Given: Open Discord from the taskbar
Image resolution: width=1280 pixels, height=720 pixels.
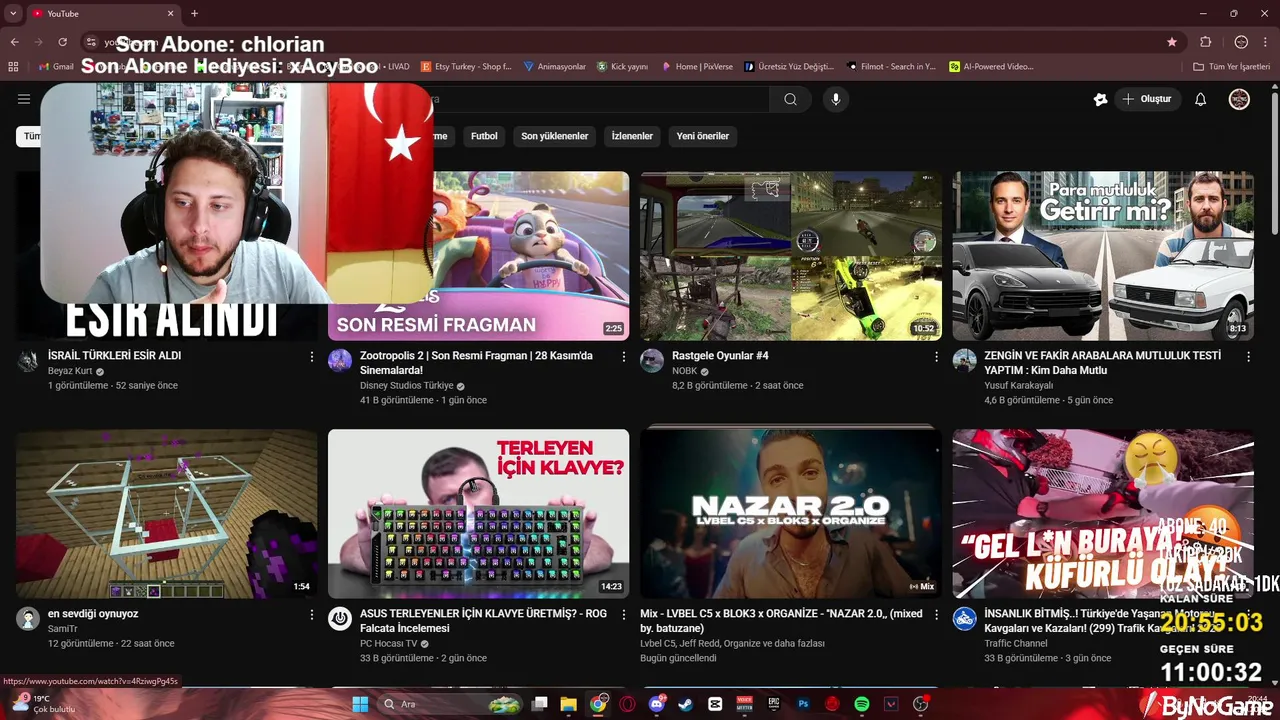Looking at the screenshot, I should pos(657,704).
